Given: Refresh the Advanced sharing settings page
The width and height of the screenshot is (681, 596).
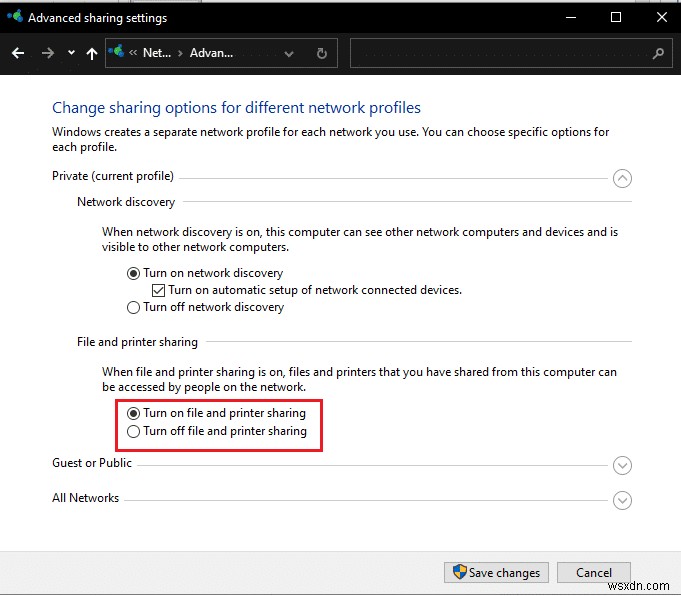Looking at the screenshot, I should pyautogui.click(x=321, y=53).
